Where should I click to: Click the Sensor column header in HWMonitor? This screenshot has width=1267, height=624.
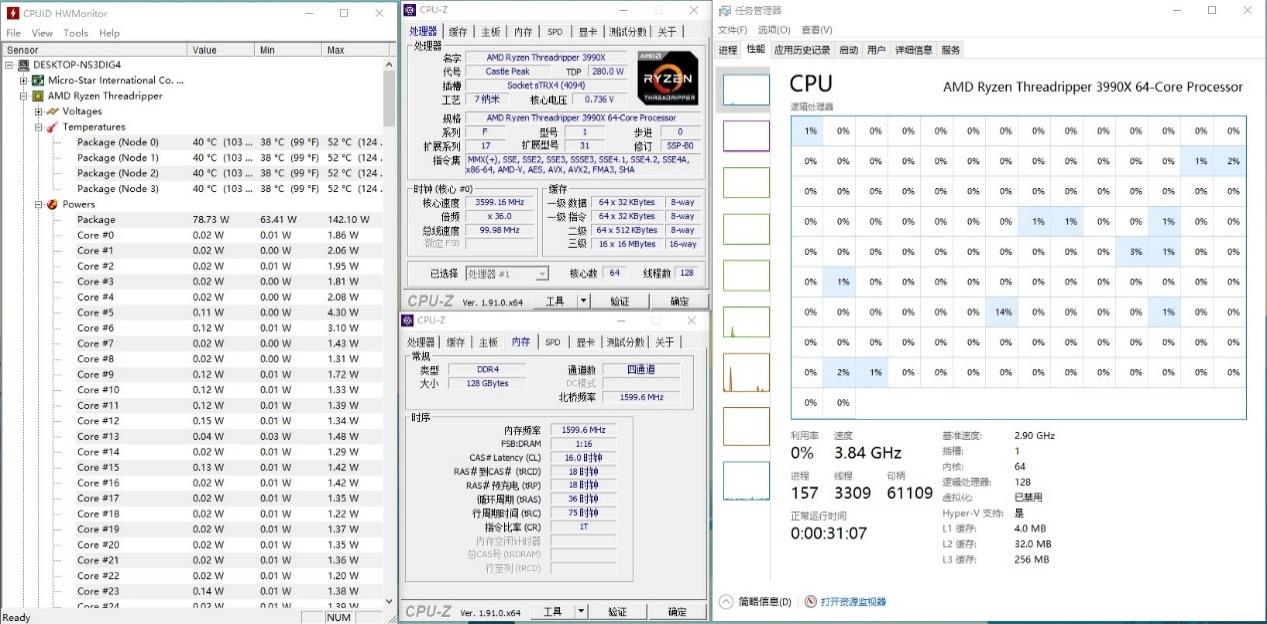(94, 50)
